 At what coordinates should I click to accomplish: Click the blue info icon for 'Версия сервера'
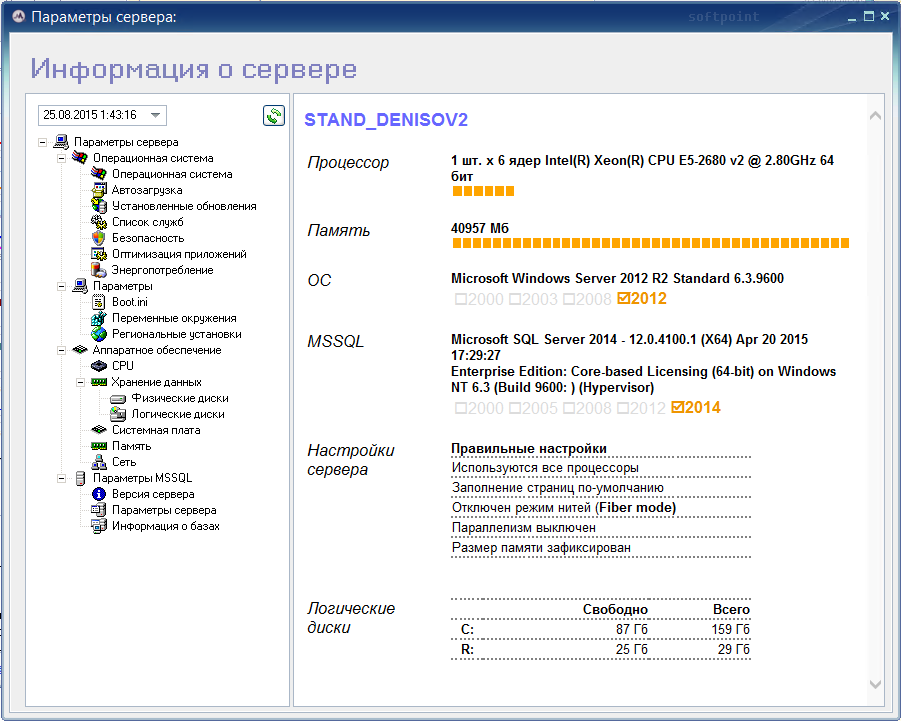coord(99,494)
